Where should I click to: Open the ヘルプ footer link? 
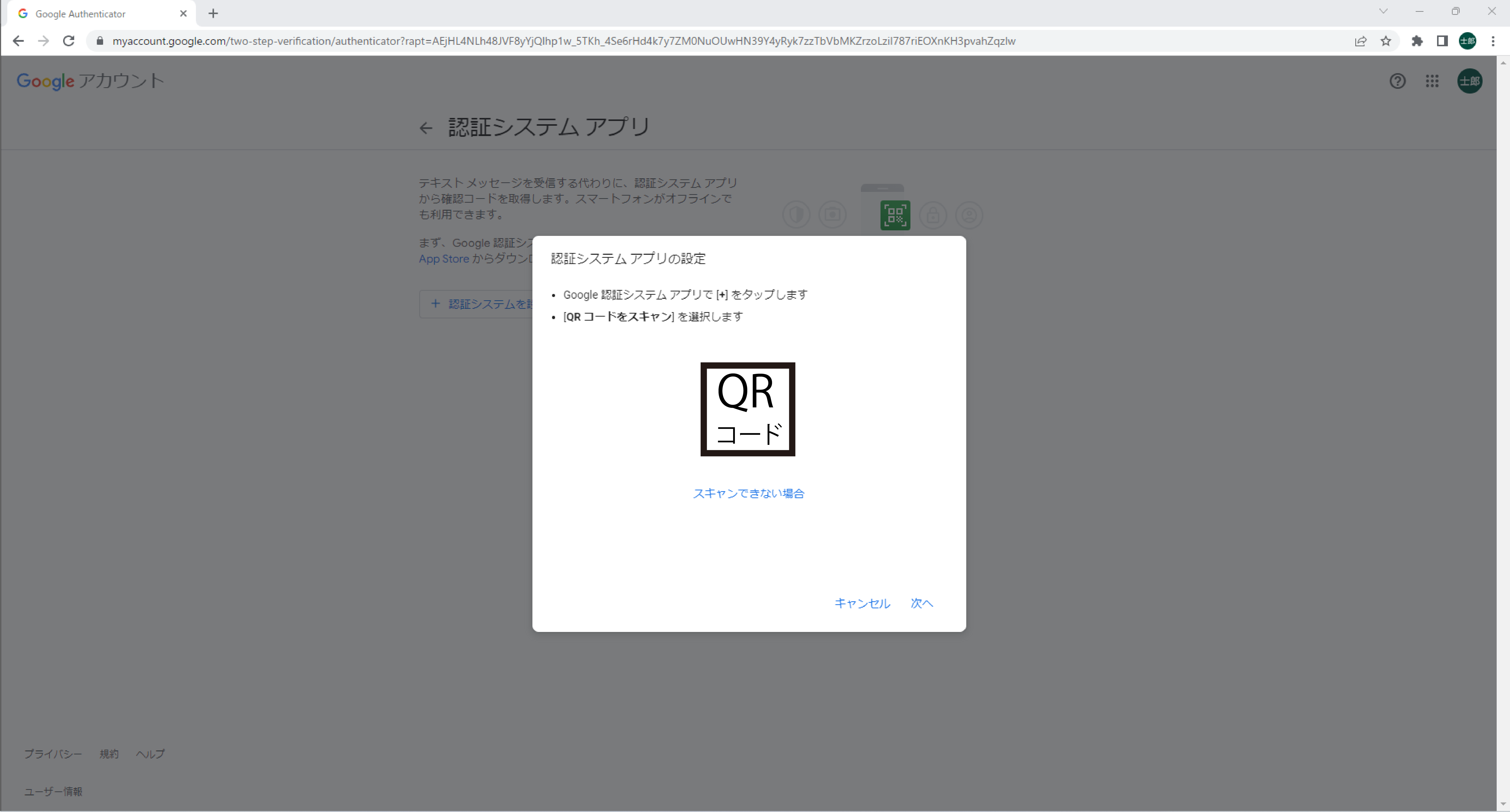[150, 754]
